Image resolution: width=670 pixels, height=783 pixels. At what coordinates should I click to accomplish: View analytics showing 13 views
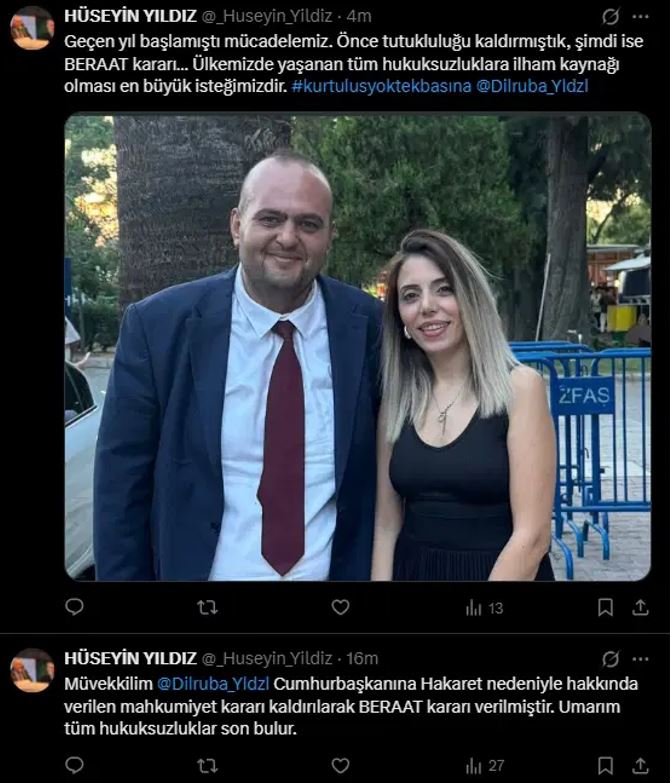[484, 608]
